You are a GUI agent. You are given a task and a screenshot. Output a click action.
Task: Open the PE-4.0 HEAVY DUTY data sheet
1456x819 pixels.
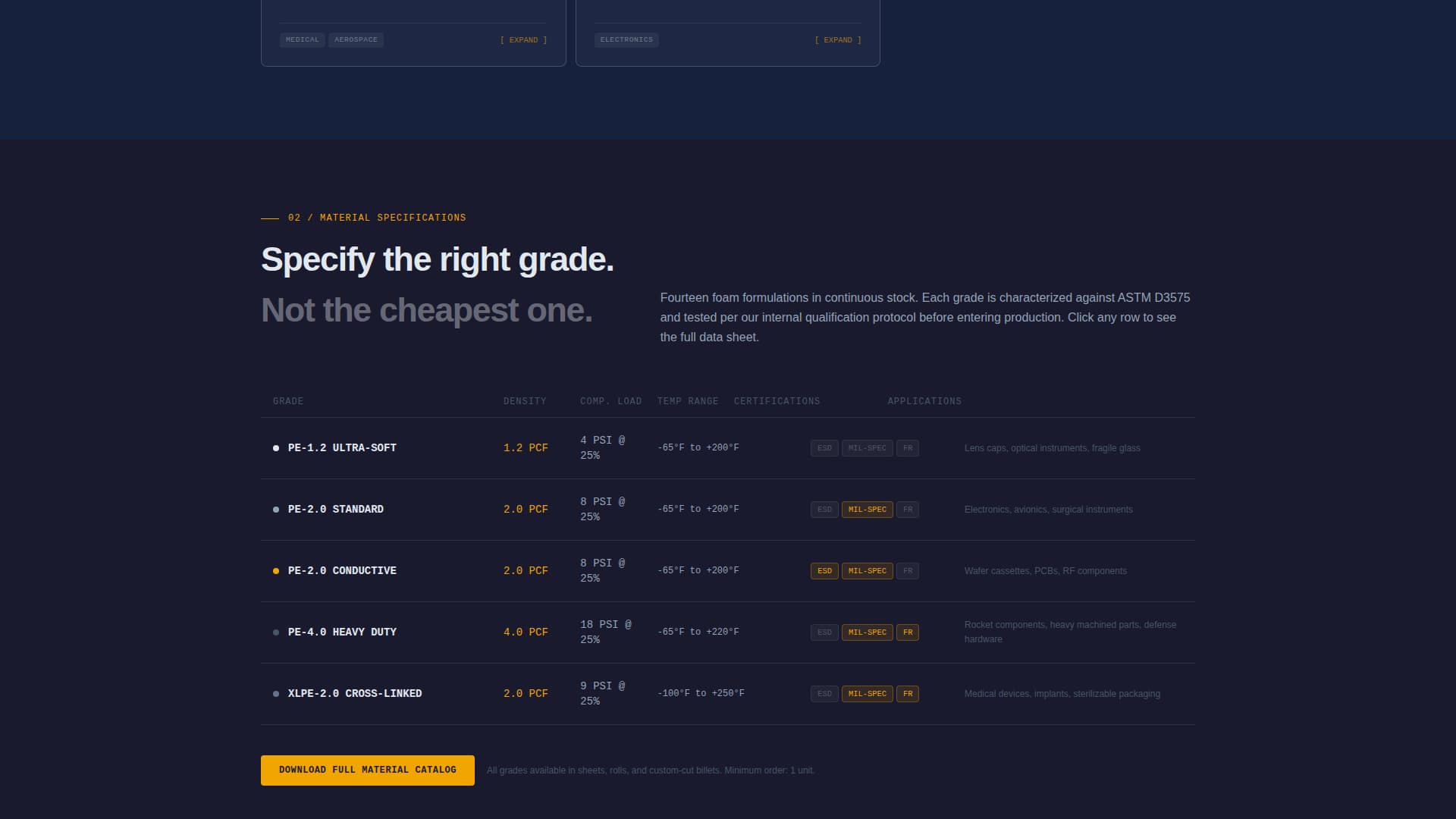pyautogui.click(x=342, y=632)
